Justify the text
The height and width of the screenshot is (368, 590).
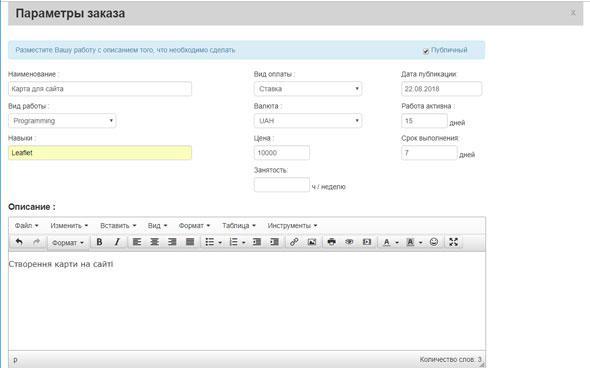[x=190, y=242]
